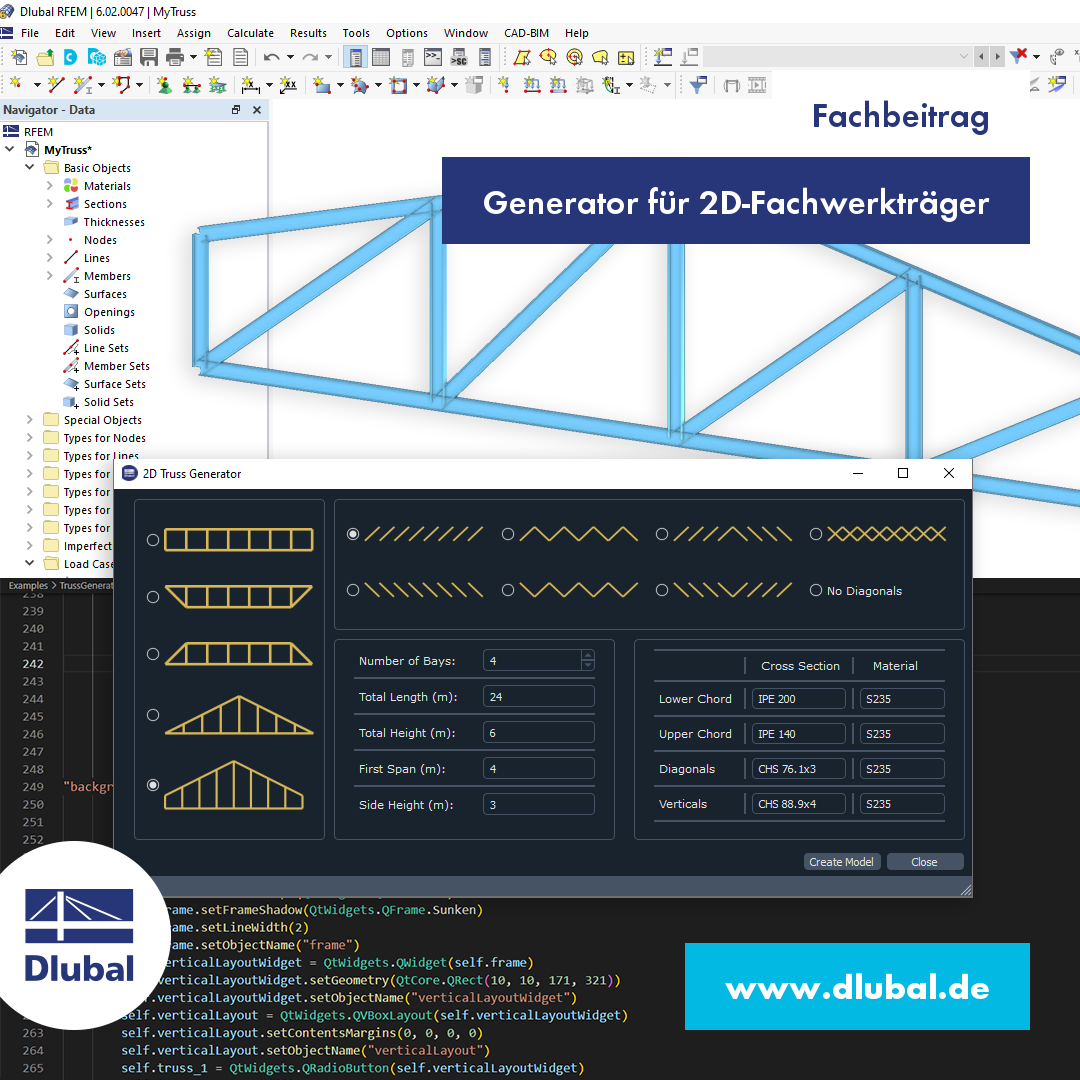The width and height of the screenshot is (1080, 1080).
Task: Open the Options menu
Action: click(x=406, y=33)
